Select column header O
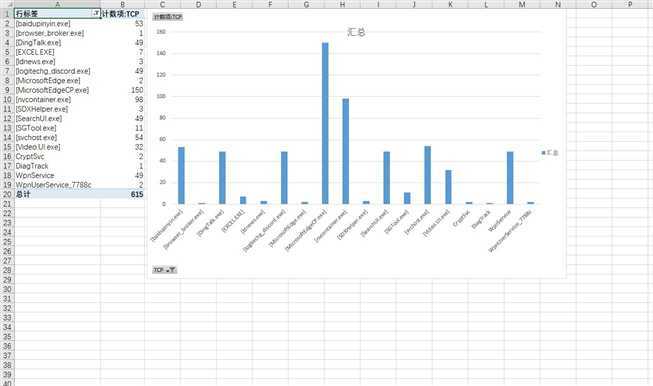Viewport: 653px width, 386px height. click(x=594, y=4)
